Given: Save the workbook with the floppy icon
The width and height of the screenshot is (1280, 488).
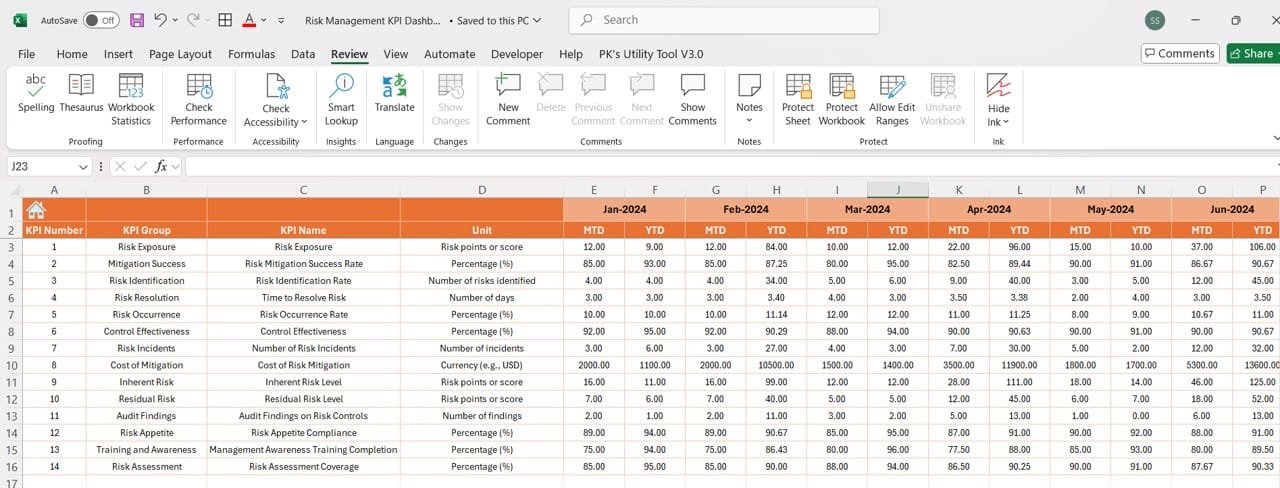Looking at the screenshot, I should [x=137, y=20].
